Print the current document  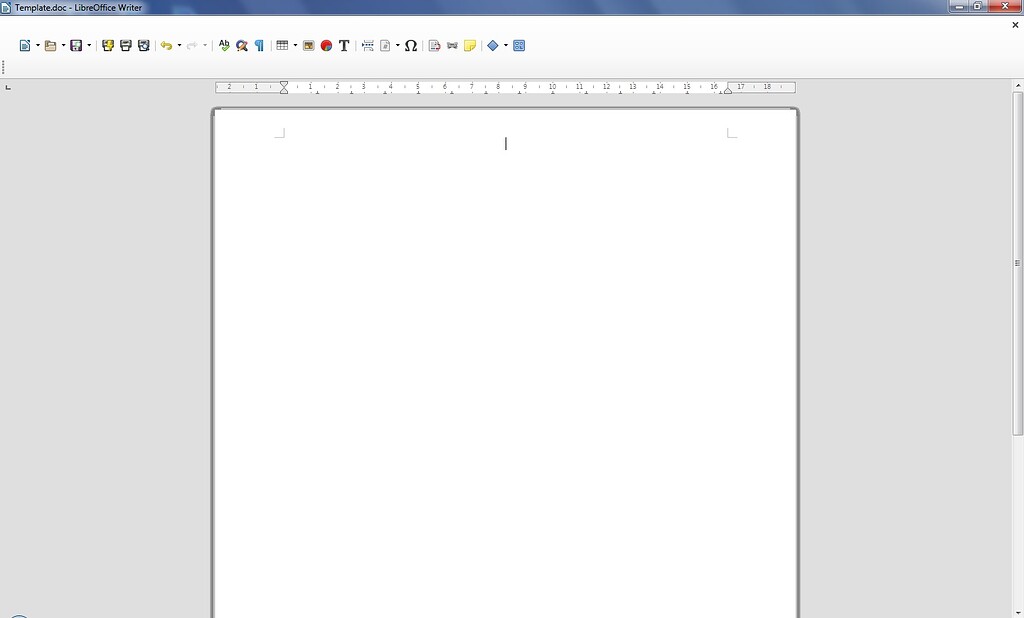(125, 45)
